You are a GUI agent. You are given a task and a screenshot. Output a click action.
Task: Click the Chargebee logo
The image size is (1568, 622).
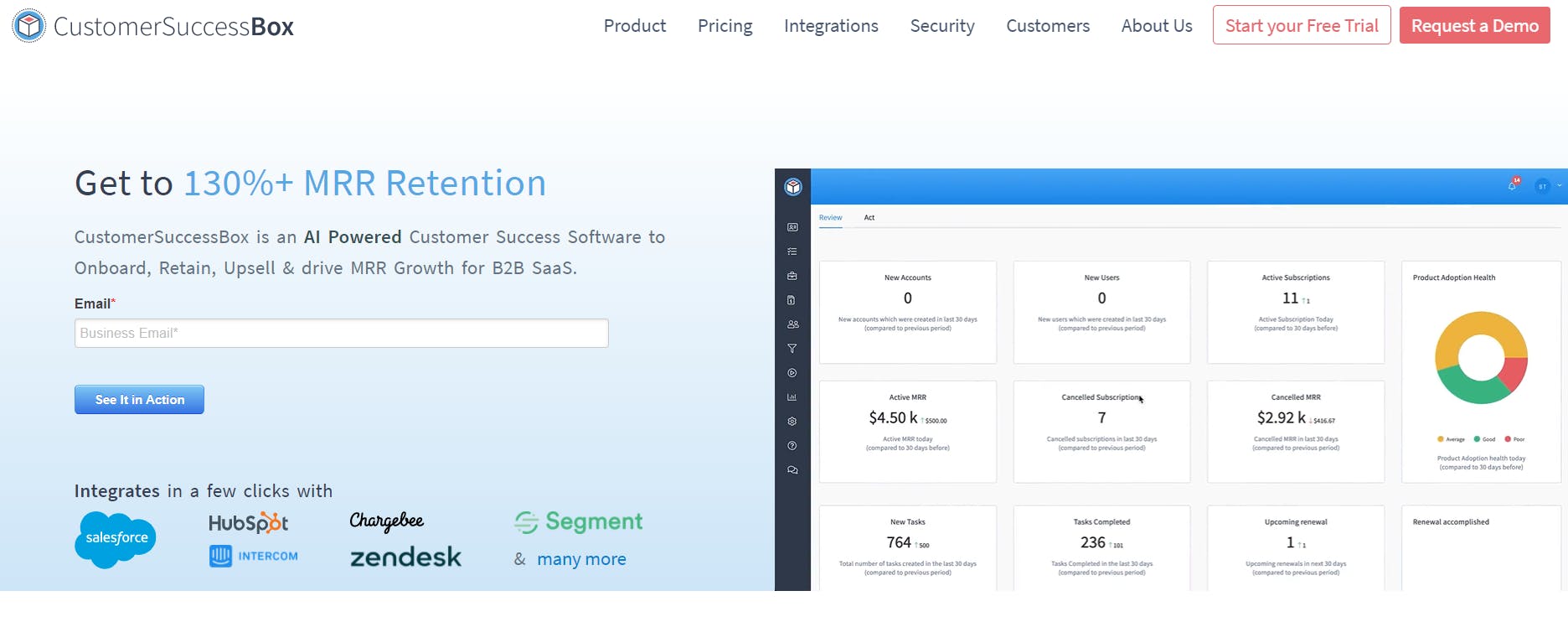click(387, 521)
